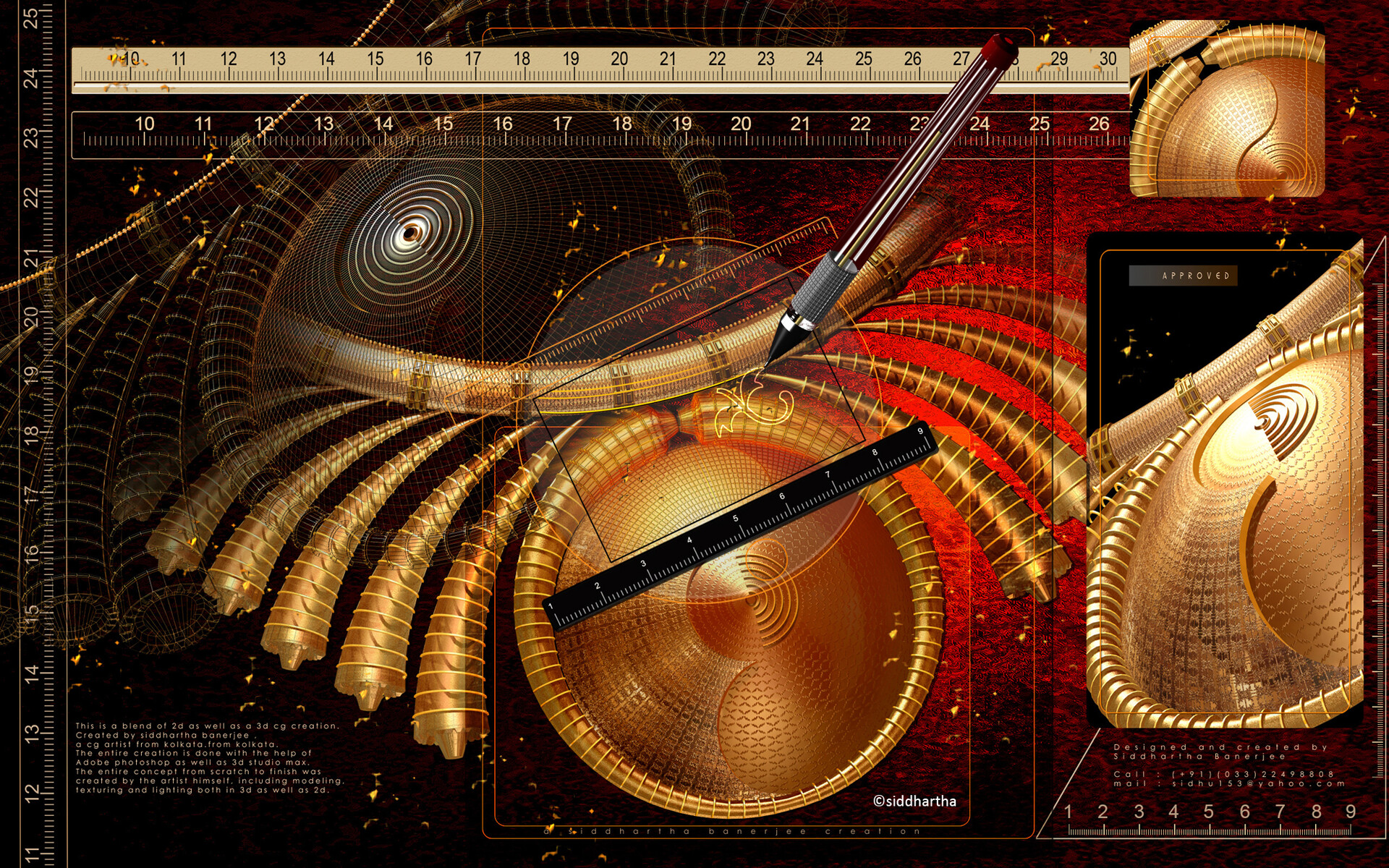Image resolution: width=1389 pixels, height=868 pixels.
Task: Click number 5 on the bottom-right ruler
Action: 1208,812
